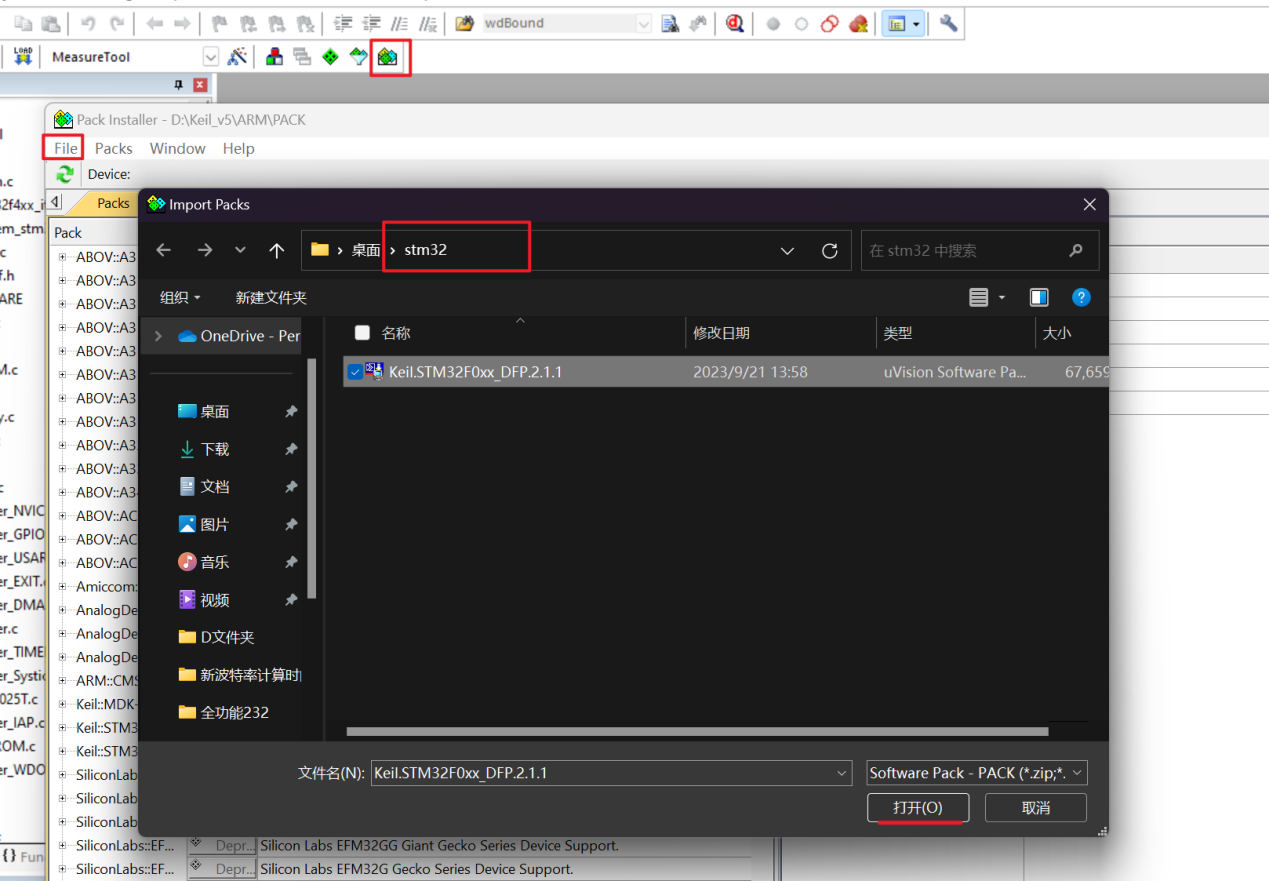
Task: Open the File menu in Pack Installer
Action: (66, 148)
